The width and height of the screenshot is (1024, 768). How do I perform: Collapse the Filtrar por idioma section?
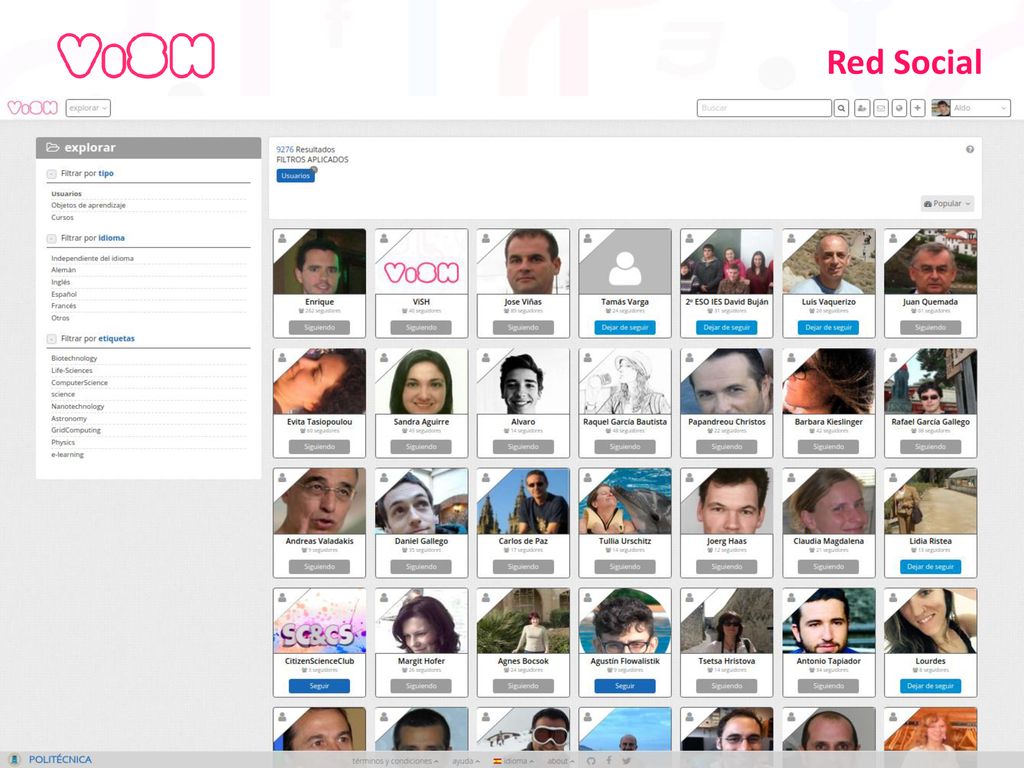[51, 238]
